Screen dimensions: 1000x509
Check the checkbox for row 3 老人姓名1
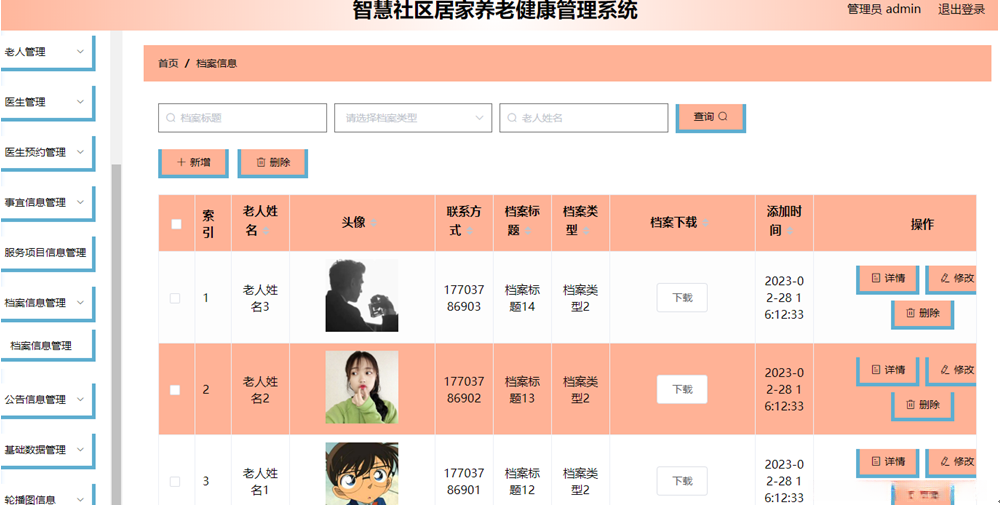(x=175, y=482)
